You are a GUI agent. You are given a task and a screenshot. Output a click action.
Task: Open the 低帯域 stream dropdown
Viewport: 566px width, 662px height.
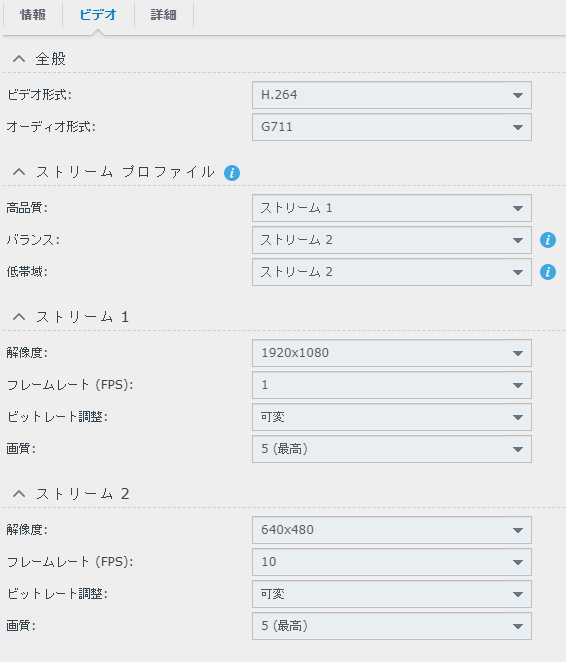pyautogui.click(x=392, y=272)
